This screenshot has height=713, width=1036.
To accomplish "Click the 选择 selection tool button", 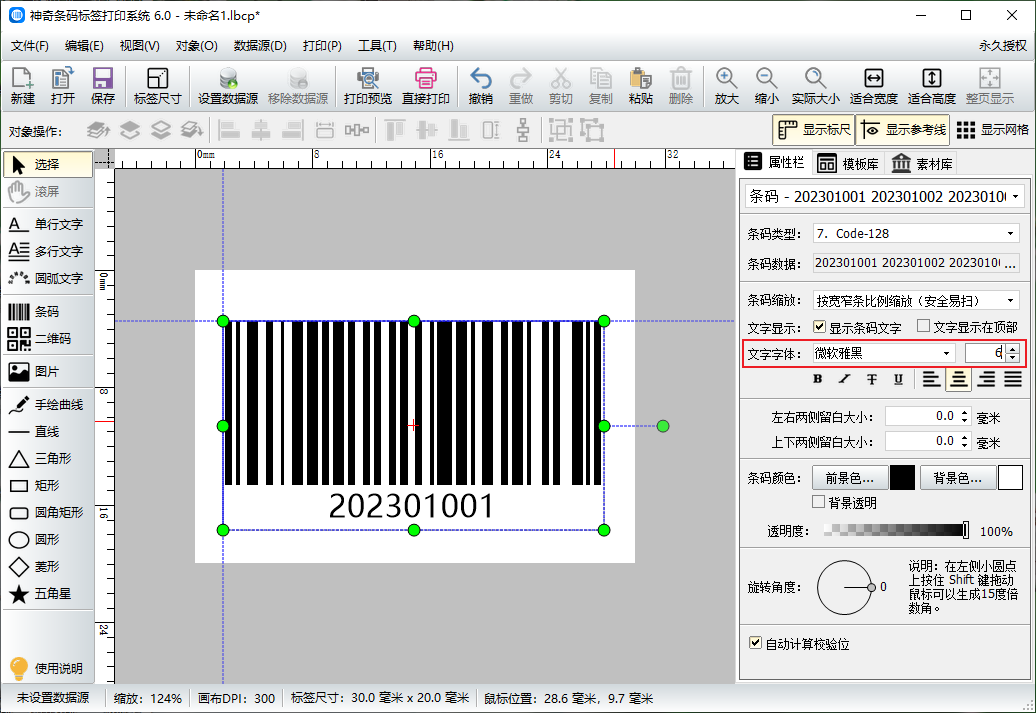I will tap(48, 165).
